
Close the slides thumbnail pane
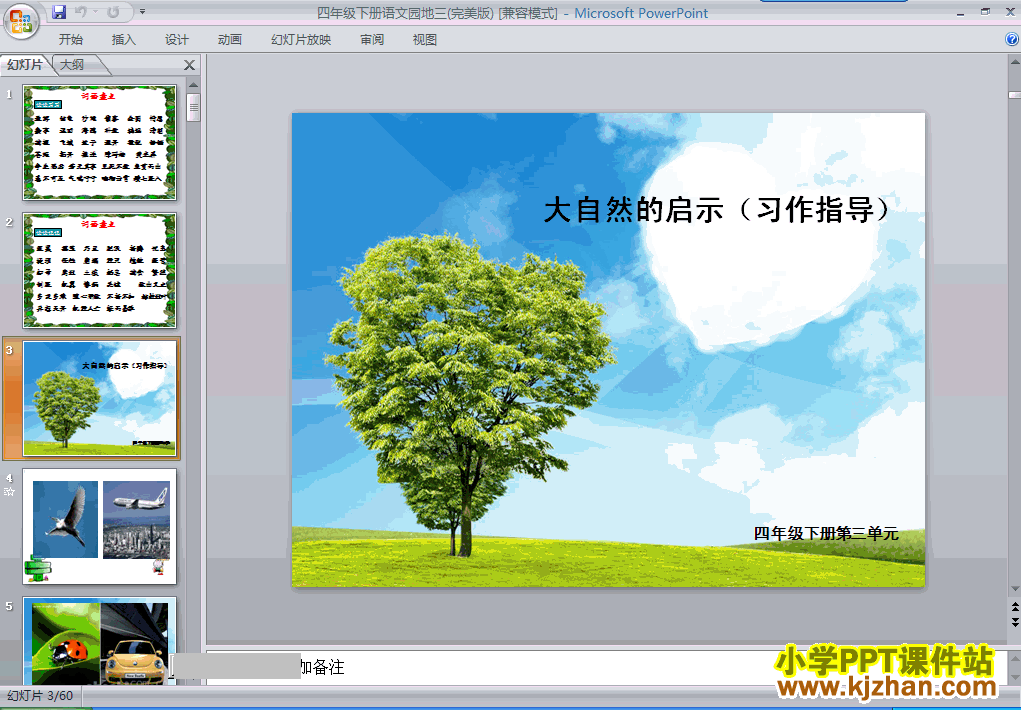click(x=189, y=65)
